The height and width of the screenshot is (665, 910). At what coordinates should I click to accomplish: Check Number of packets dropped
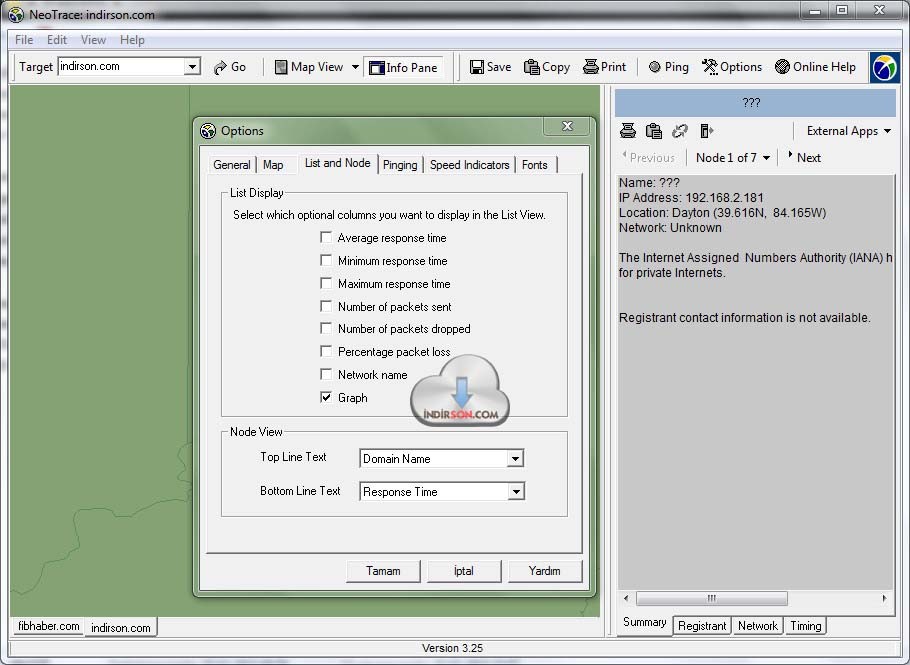(326, 328)
